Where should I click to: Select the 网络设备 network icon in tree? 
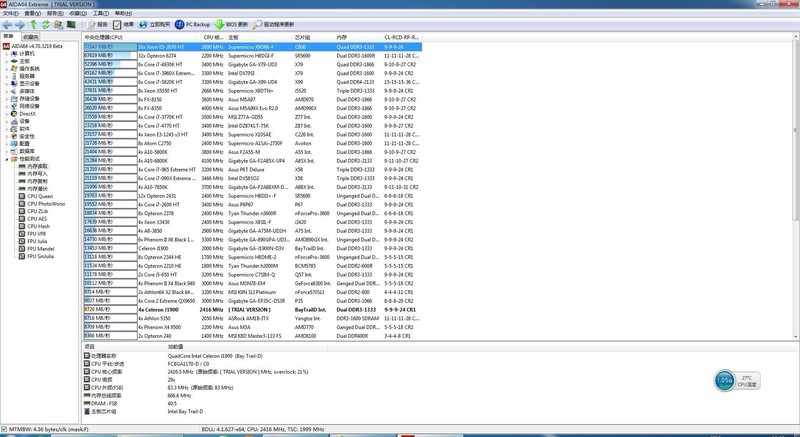(x=14, y=106)
